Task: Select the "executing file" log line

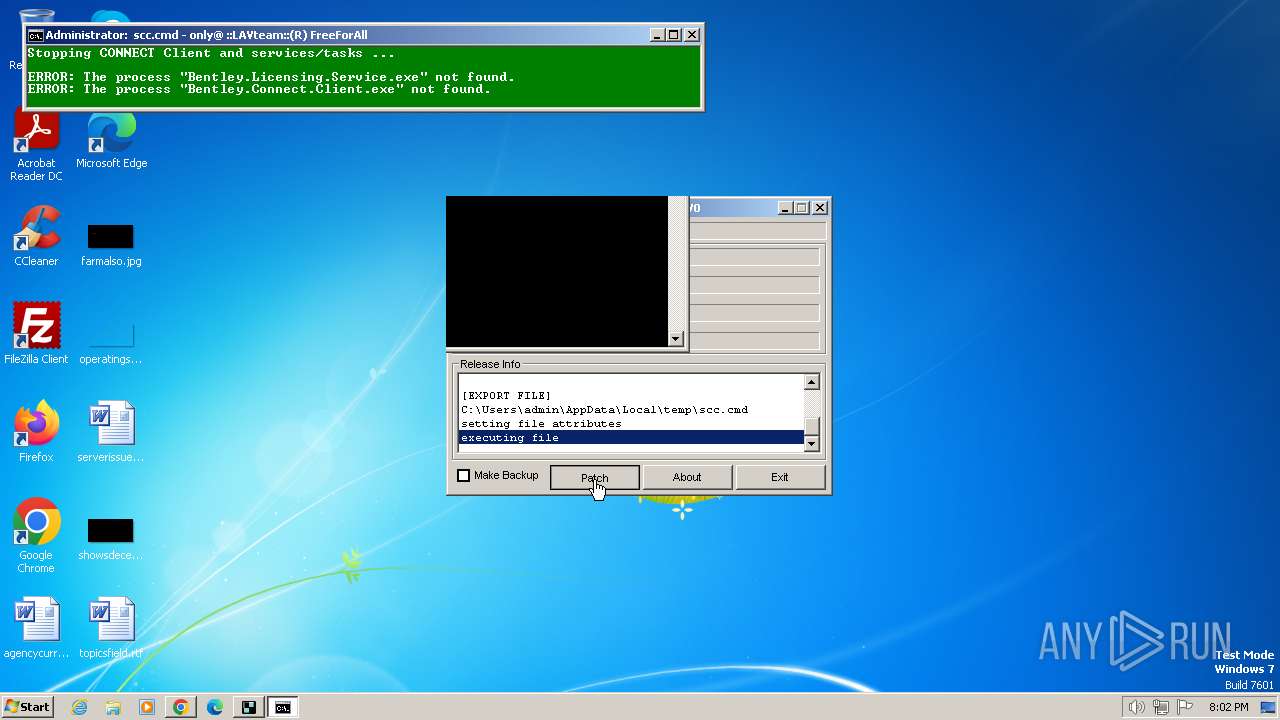Action: tap(631, 438)
